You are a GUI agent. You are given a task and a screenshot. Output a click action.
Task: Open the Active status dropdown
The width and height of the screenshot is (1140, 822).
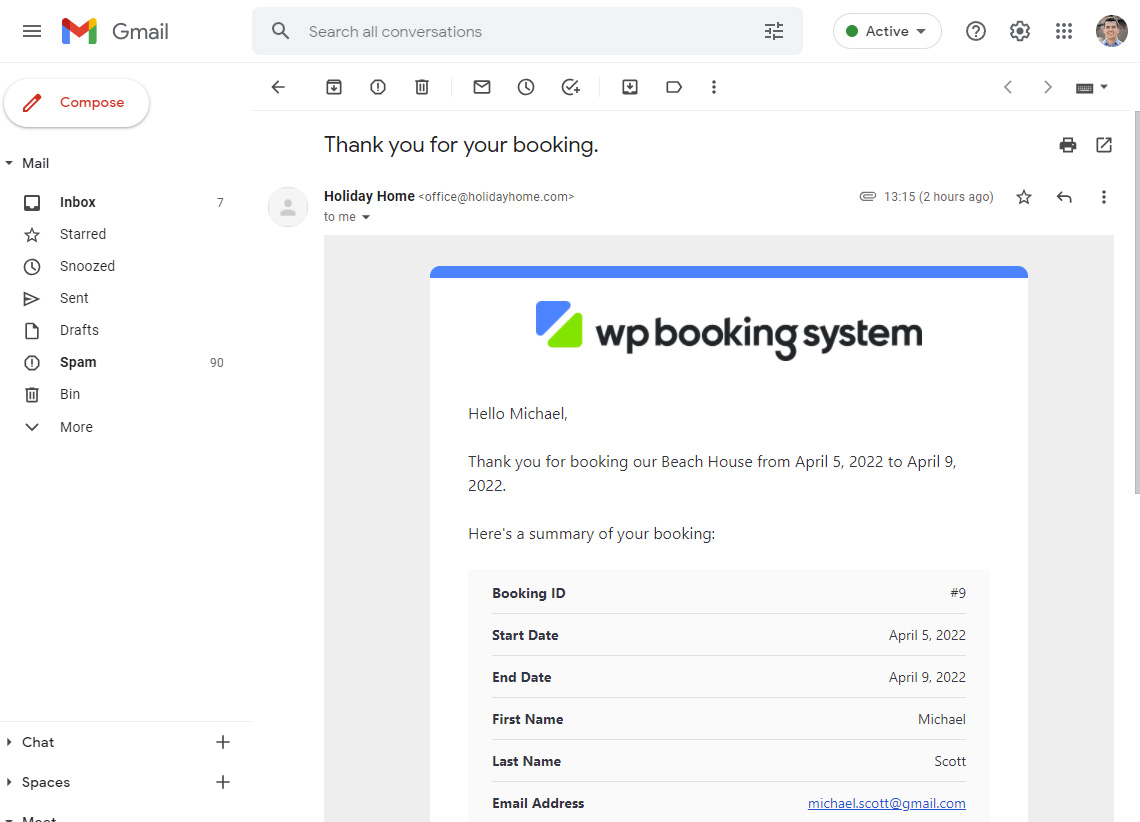887,31
